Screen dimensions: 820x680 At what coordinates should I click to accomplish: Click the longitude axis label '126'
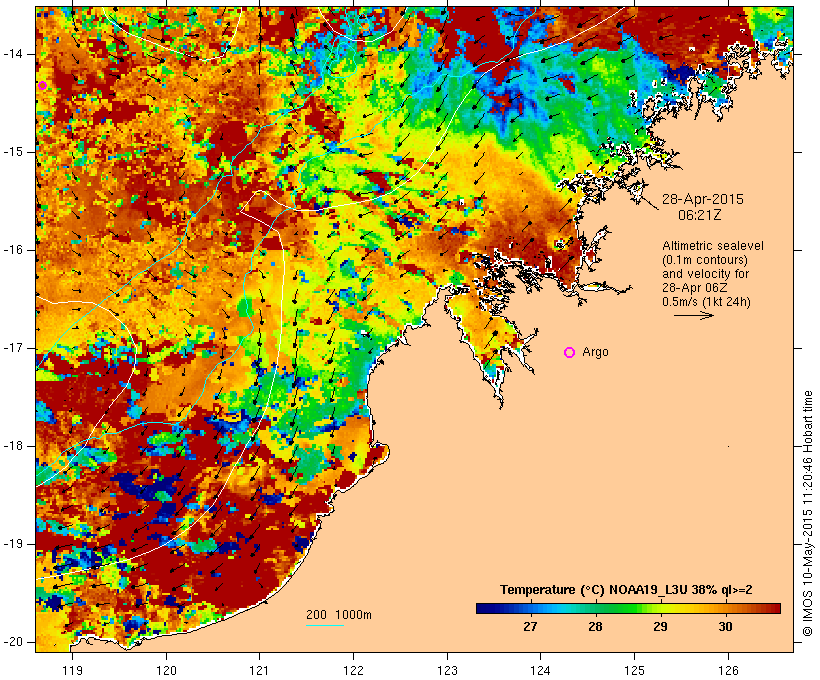click(728, 670)
